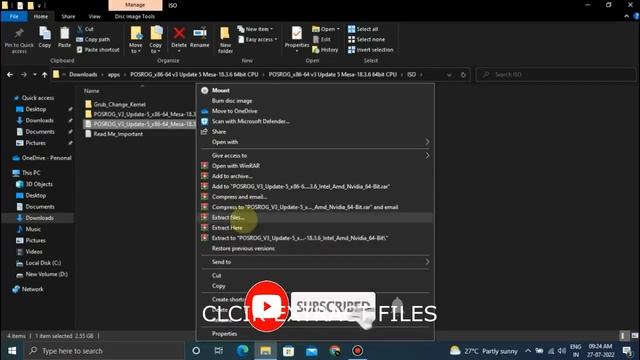Click the taskbar search box
640x360 pixels.
104,351
